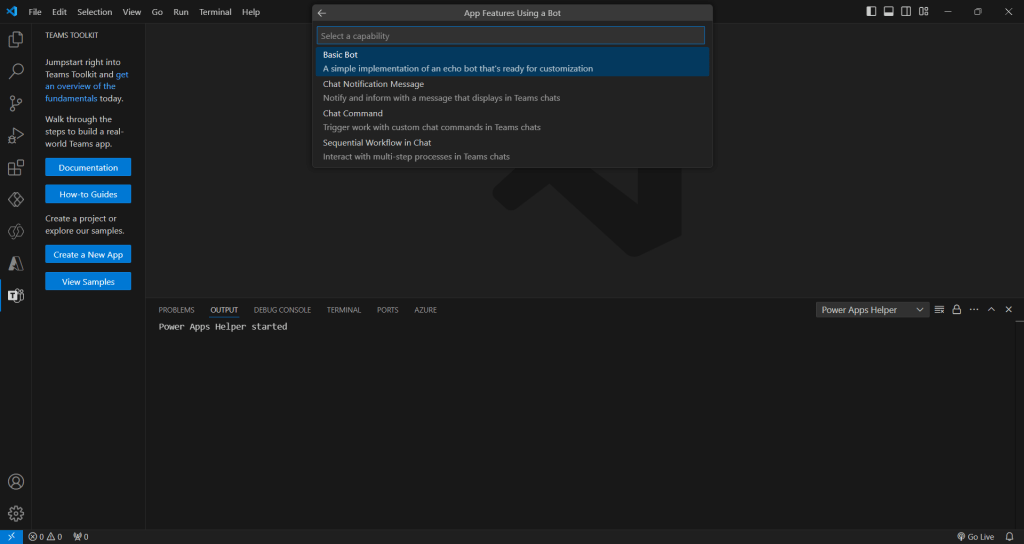Toggle primary side bar visibility

[871, 12]
